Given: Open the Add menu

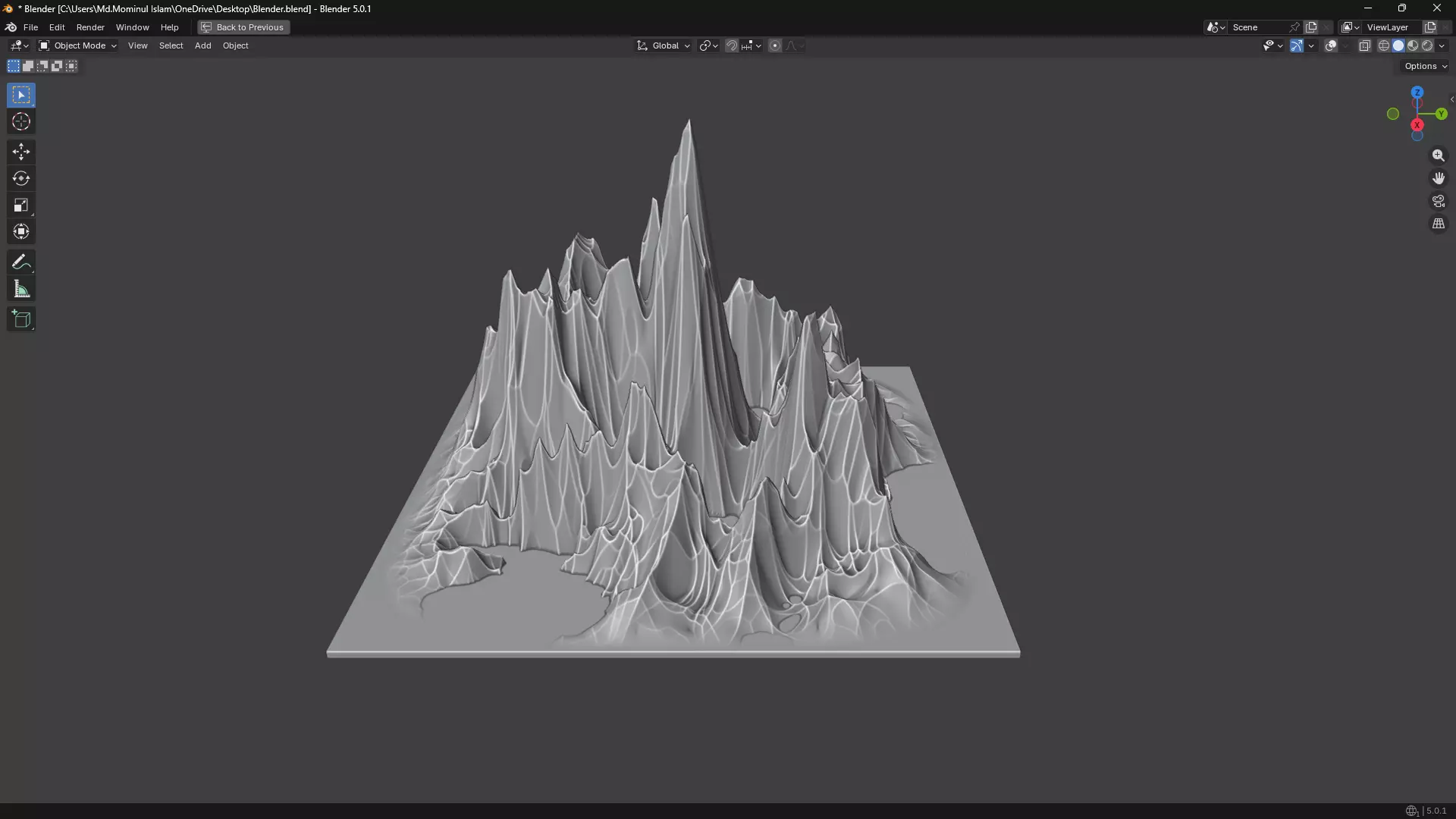Looking at the screenshot, I should (202, 45).
